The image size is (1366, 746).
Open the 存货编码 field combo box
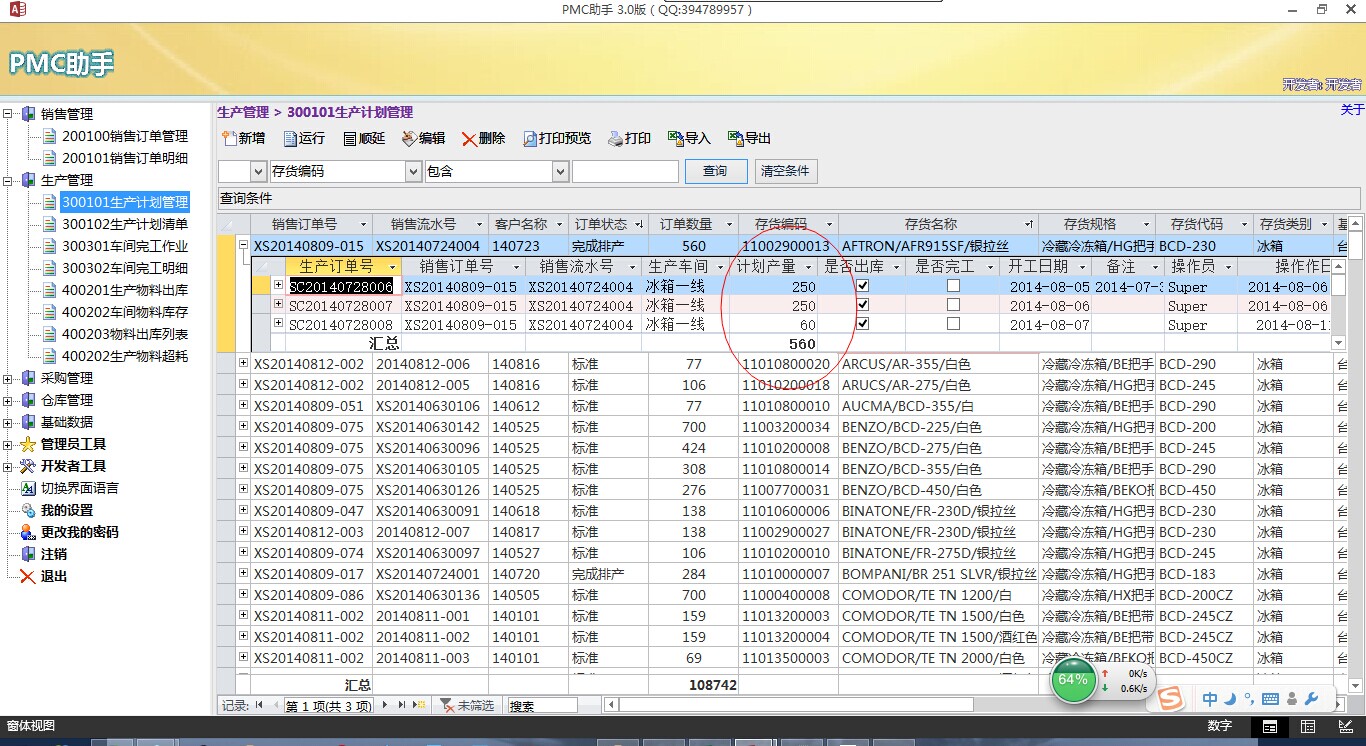(x=413, y=172)
